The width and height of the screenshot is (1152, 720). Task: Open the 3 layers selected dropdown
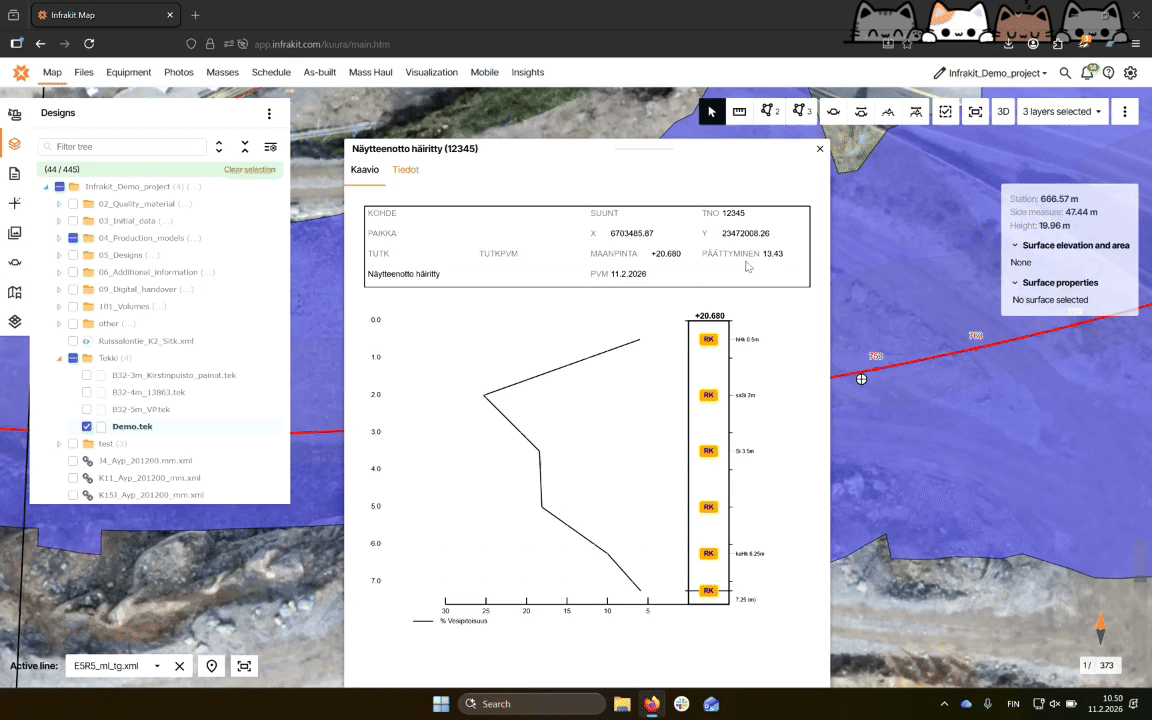point(1061,112)
